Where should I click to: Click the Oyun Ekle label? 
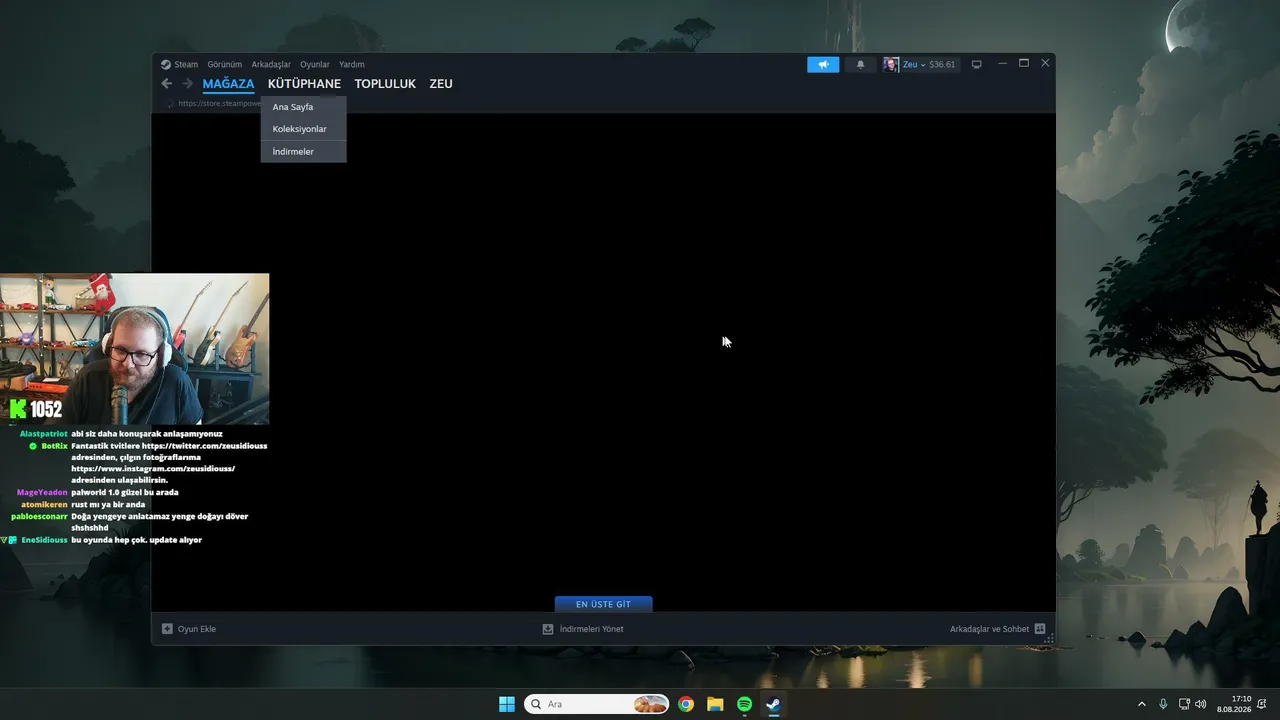coord(197,629)
